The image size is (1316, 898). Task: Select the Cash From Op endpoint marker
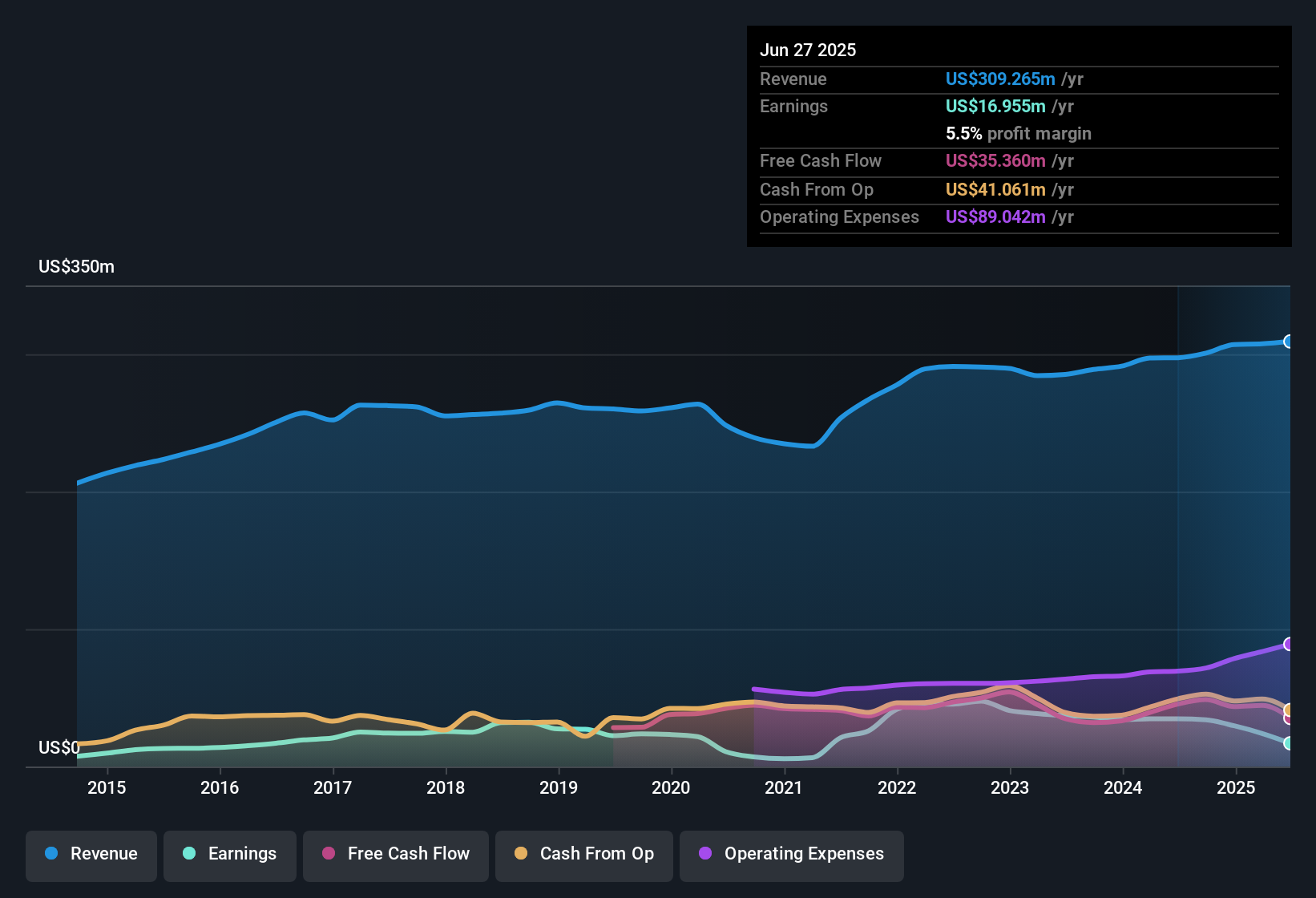[1288, 710]
